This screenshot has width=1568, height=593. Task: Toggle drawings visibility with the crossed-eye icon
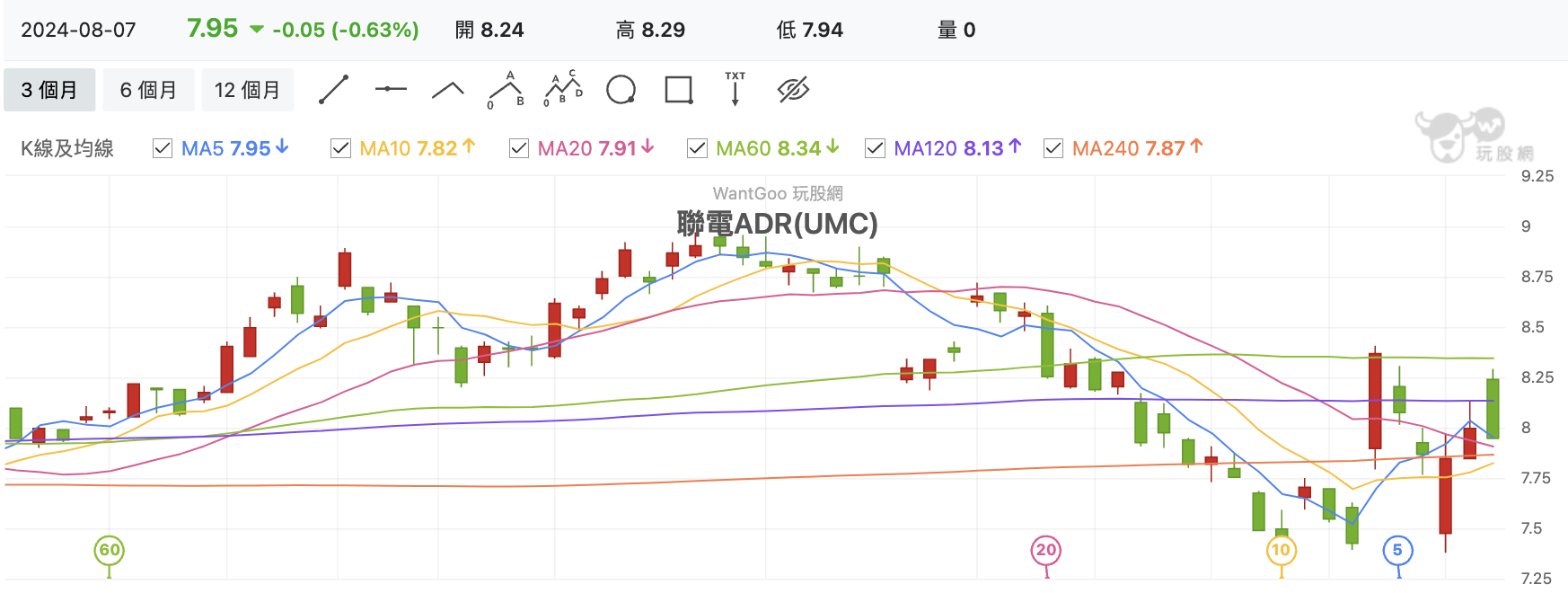point(793,90)
